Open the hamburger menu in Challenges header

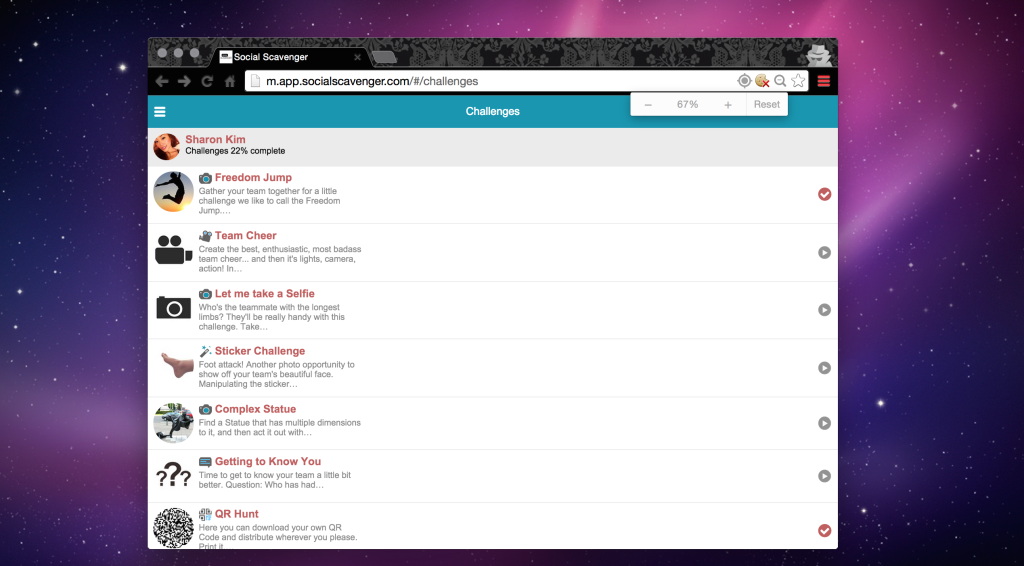click(159, 112)
